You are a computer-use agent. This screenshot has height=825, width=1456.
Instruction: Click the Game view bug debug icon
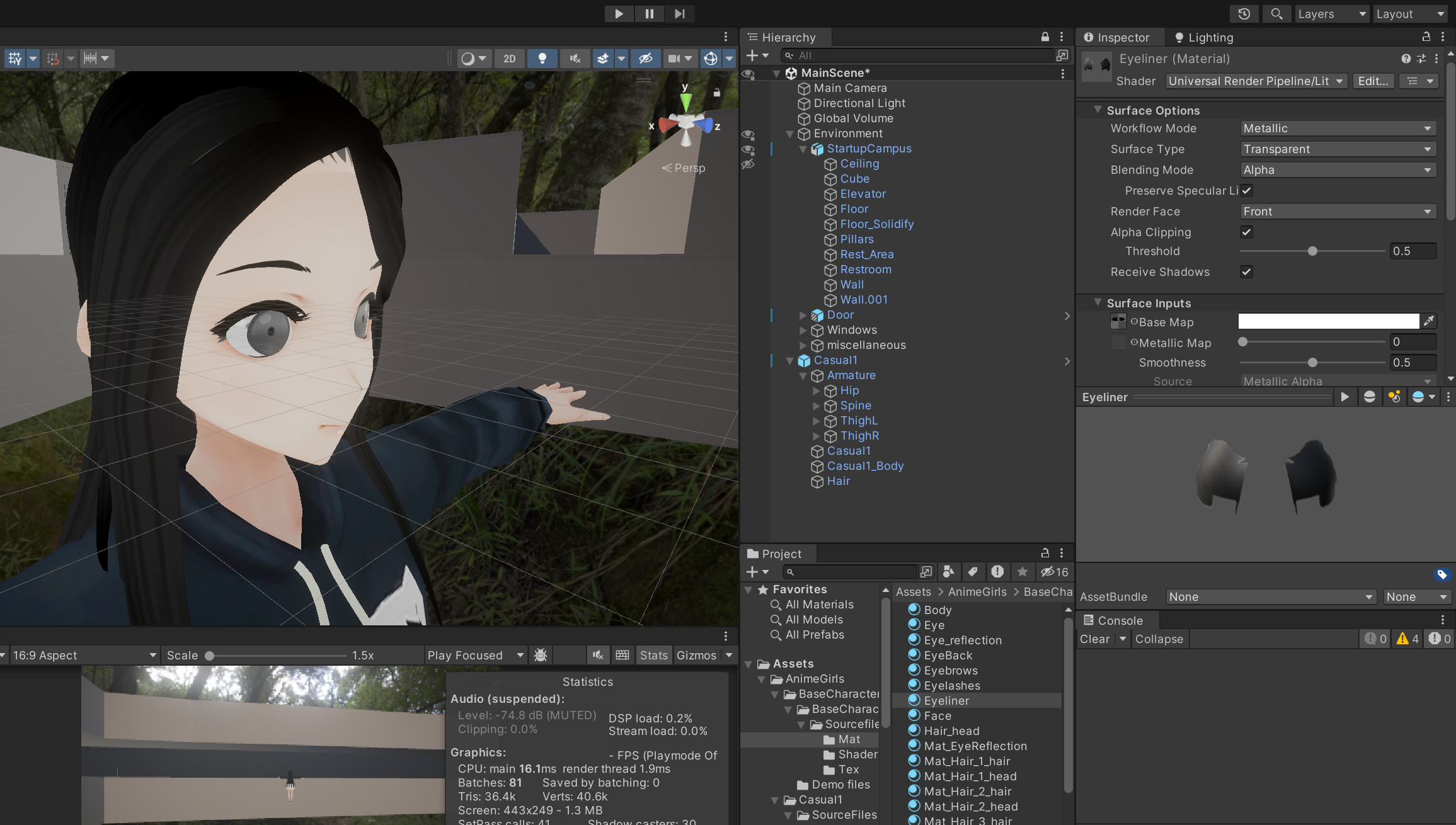[540, 655]
